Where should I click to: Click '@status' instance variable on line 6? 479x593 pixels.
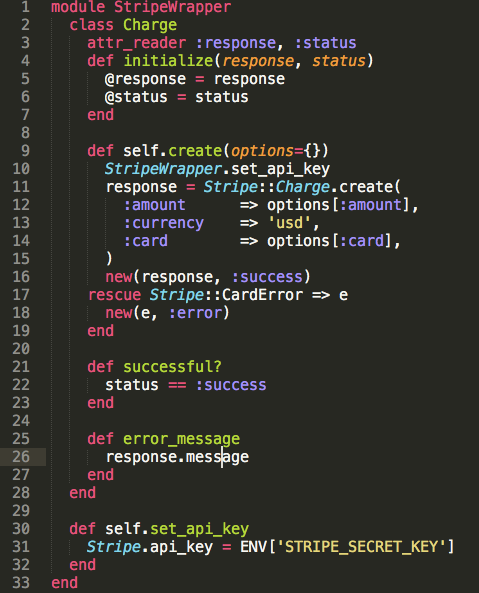[x=136, y=97]
